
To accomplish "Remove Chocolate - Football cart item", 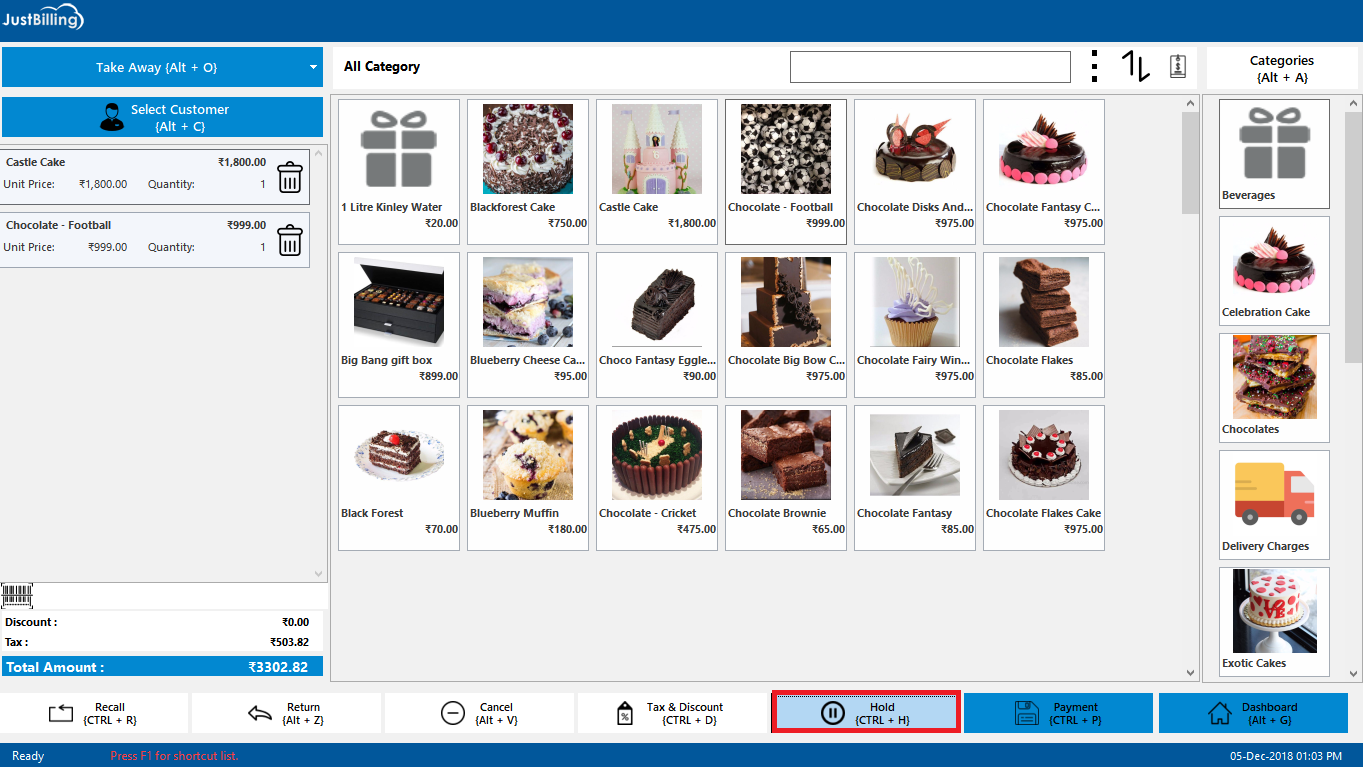I will tap(289, 240).
